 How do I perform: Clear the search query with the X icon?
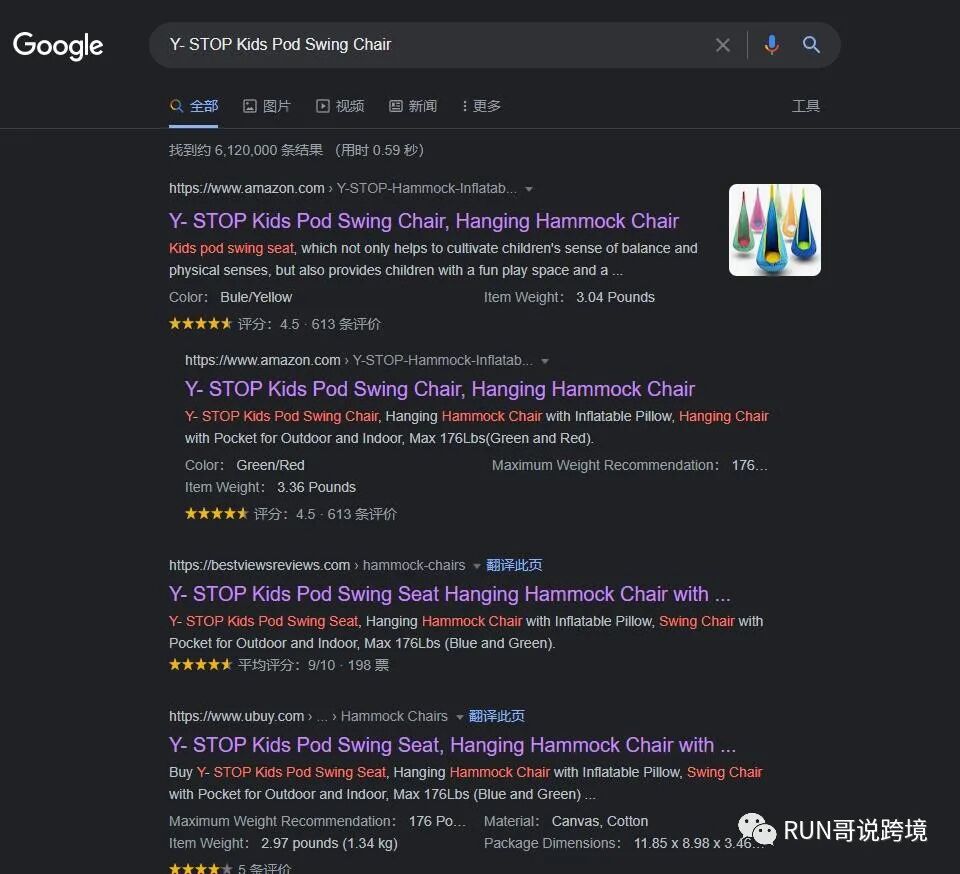(x=723, y=44)
